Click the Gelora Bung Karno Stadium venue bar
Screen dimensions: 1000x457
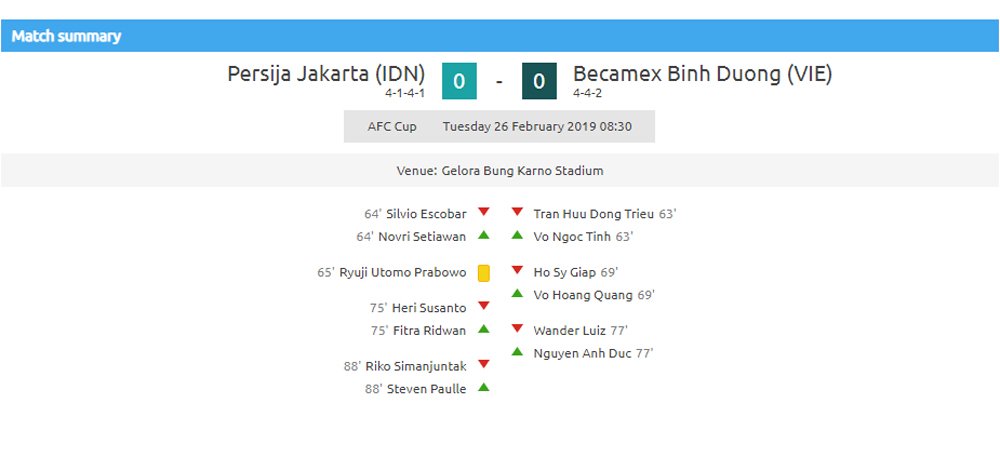(500, 170)
